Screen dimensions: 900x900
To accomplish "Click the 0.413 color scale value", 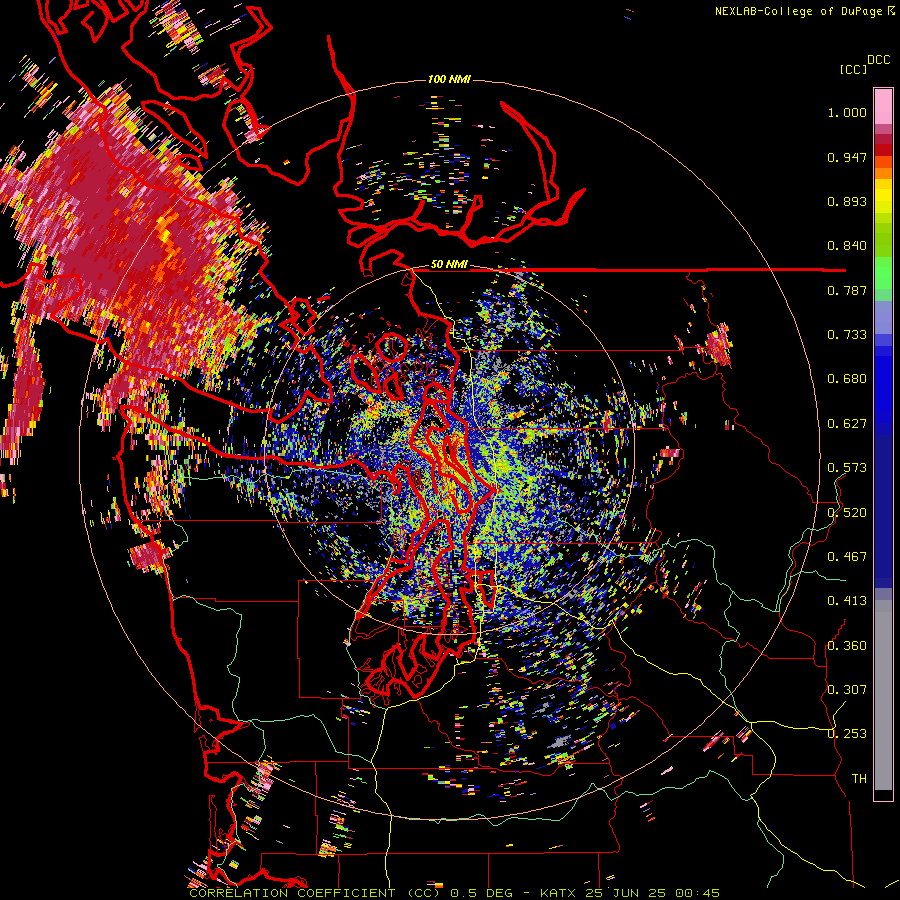I will click(847, 601).
